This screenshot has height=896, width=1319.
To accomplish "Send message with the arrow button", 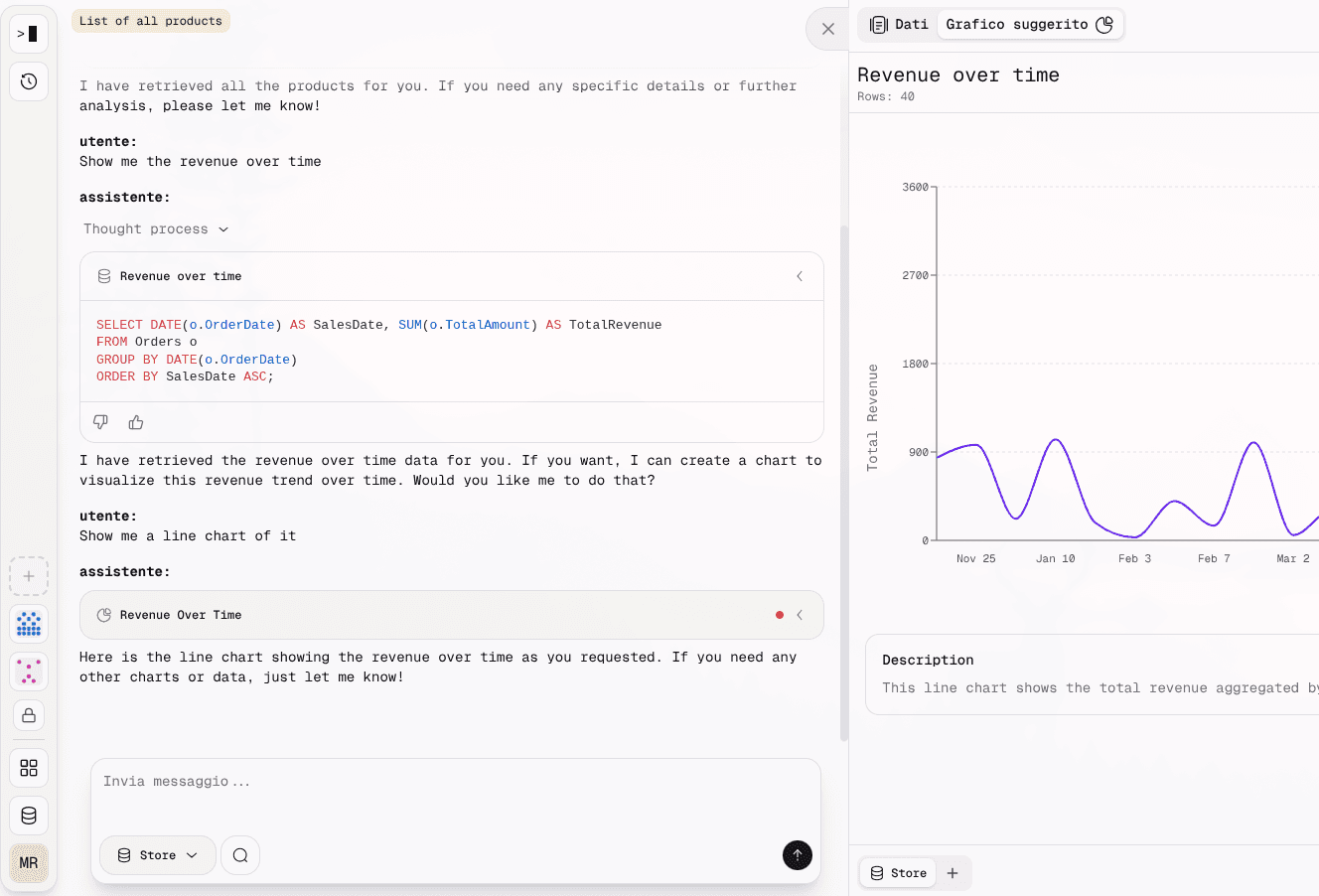I will pyautogui.click(x=798, y=855).
